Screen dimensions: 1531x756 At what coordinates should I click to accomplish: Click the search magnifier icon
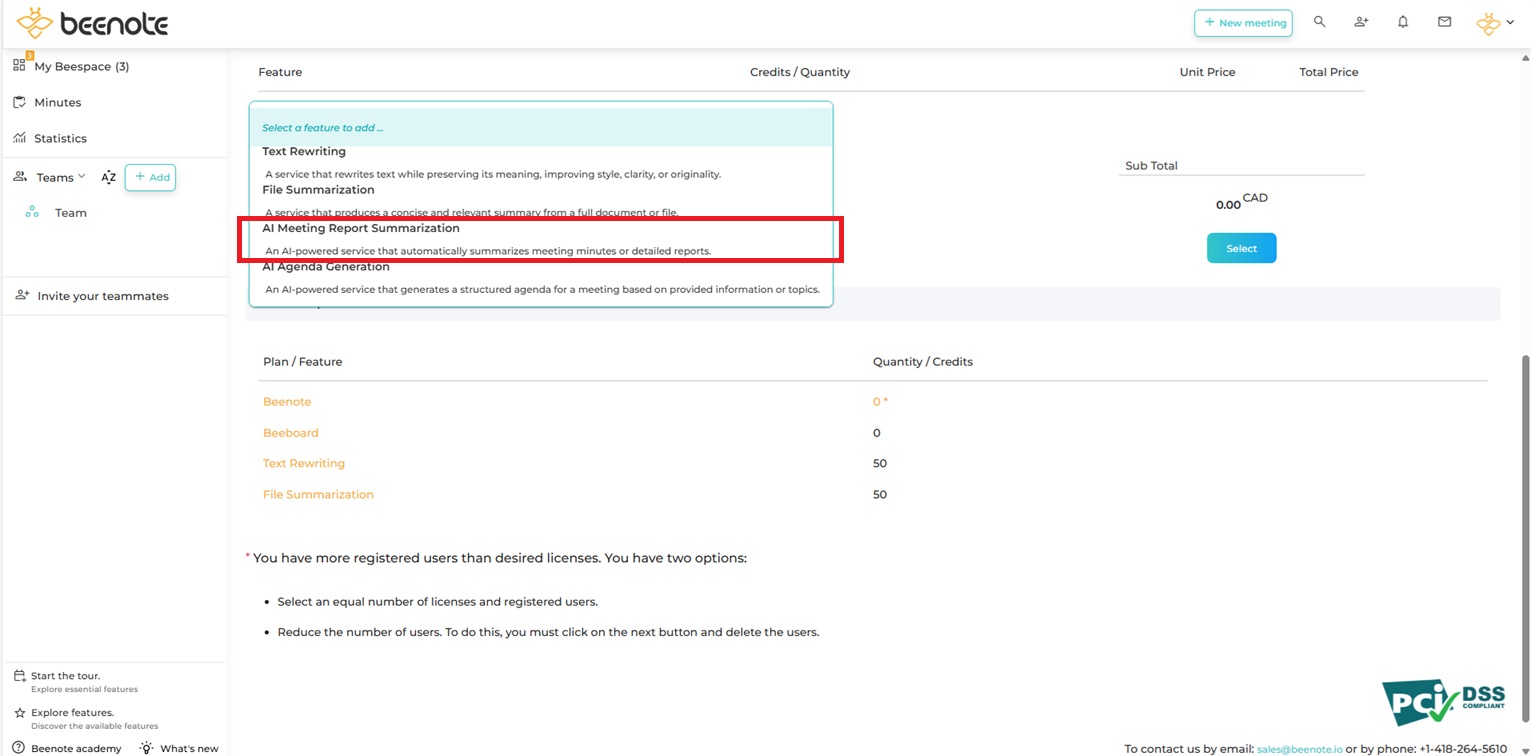coord(1319,22)
